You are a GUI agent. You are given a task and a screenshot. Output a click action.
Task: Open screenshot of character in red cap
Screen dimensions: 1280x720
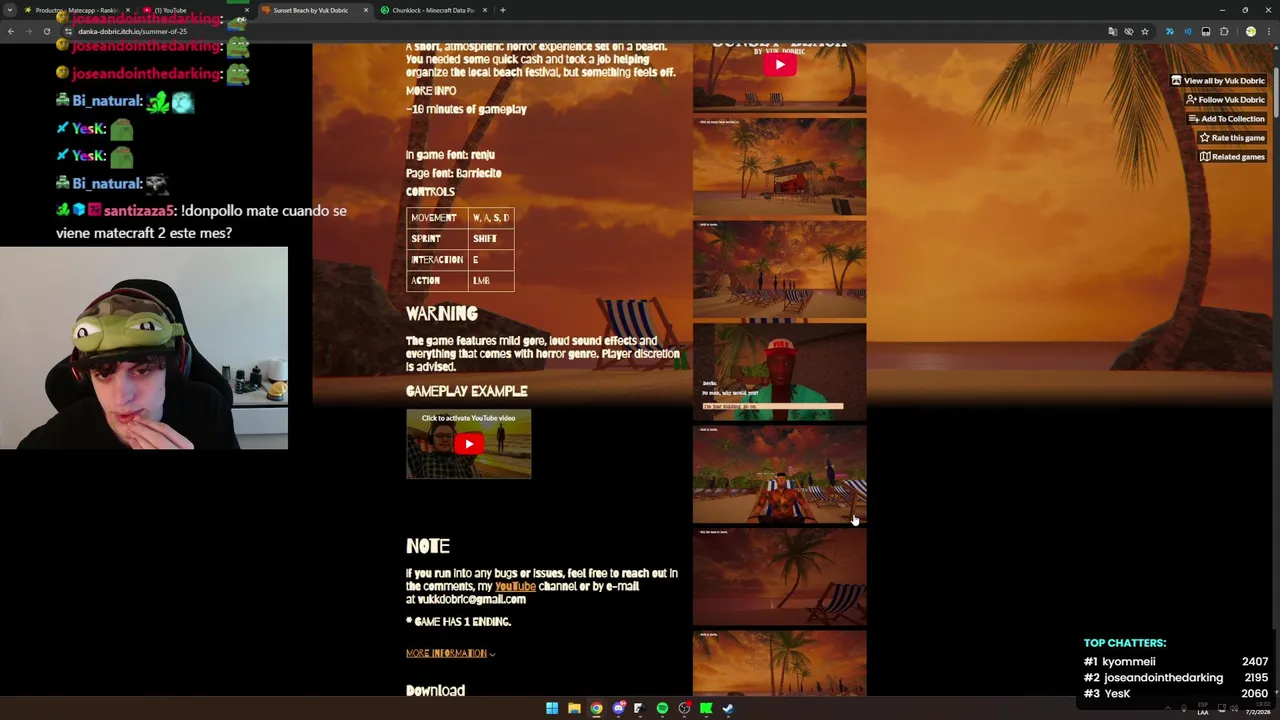tap(779, 371)
